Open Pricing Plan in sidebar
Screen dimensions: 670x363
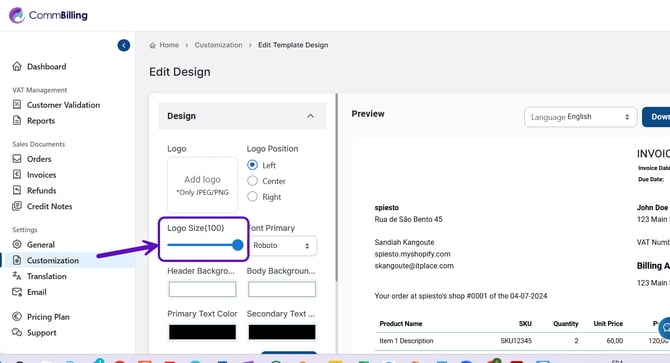tap(48, 317)
